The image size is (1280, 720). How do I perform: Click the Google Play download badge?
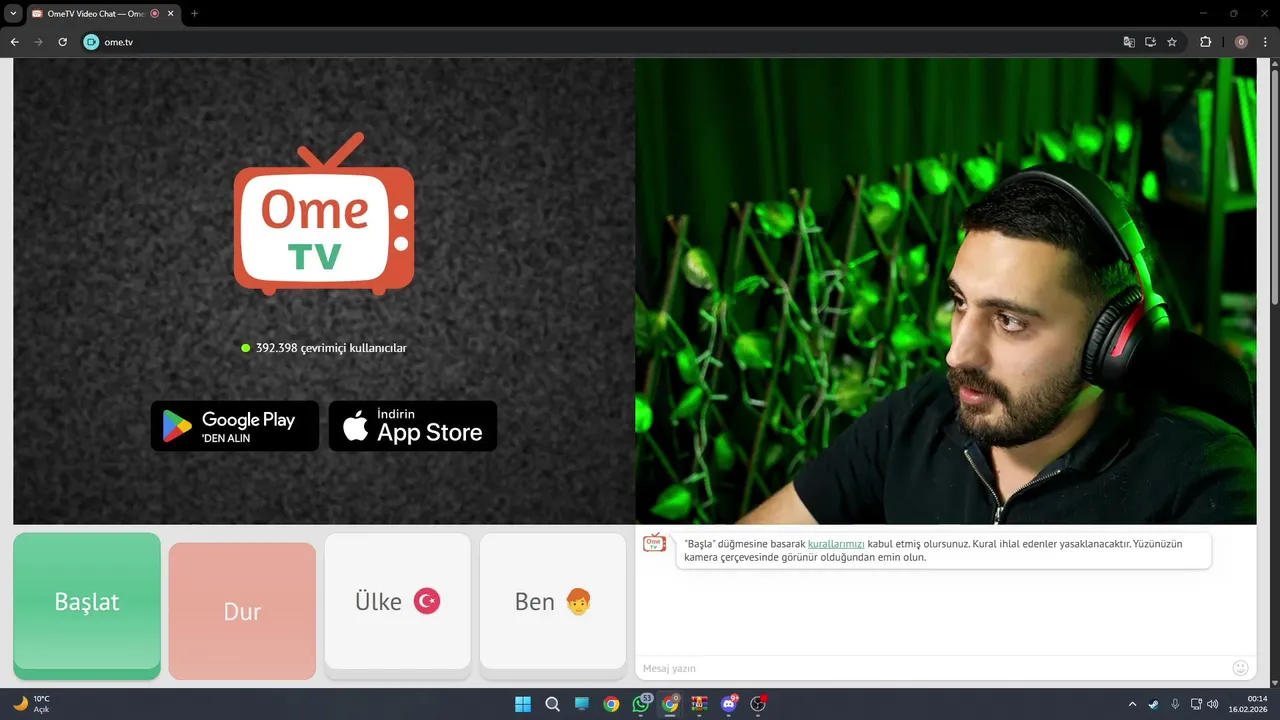(235, 426)
